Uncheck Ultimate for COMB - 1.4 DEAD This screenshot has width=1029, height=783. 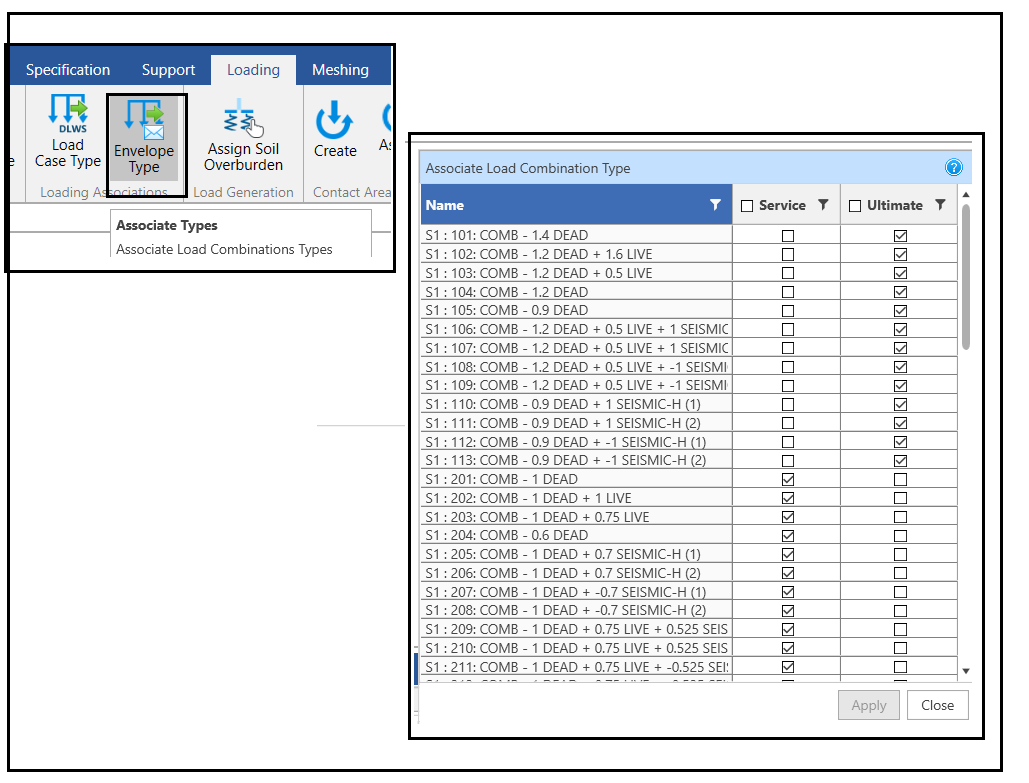pos(900,236)
